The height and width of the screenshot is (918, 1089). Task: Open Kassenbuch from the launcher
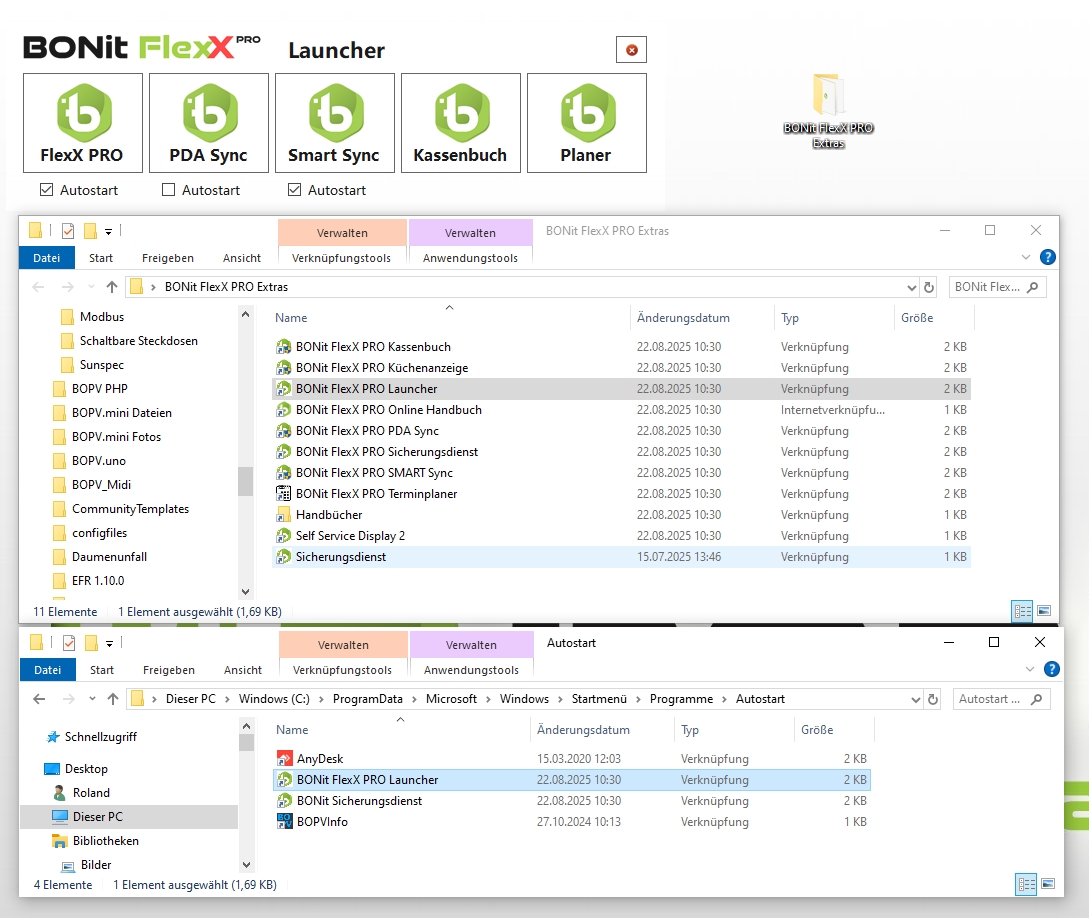pos(461,123)
